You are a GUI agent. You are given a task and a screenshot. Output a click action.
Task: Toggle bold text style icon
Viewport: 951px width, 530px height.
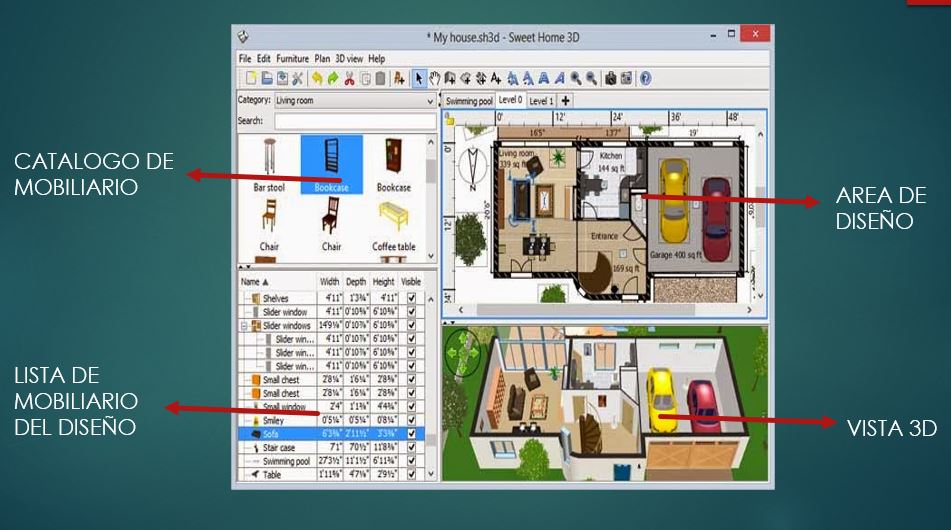[x=544, y=78]
